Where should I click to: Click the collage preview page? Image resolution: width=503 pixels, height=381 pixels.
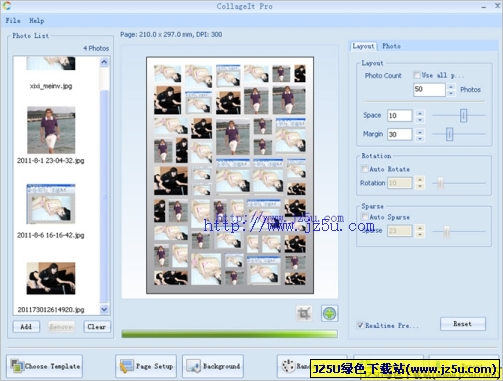point(230,175)
